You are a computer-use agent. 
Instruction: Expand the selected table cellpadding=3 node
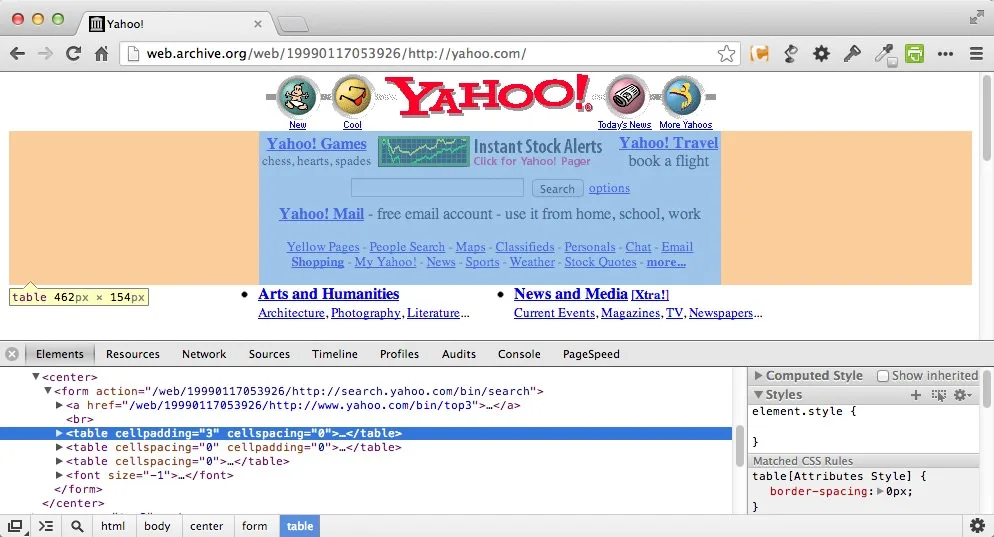click(59, 433)
